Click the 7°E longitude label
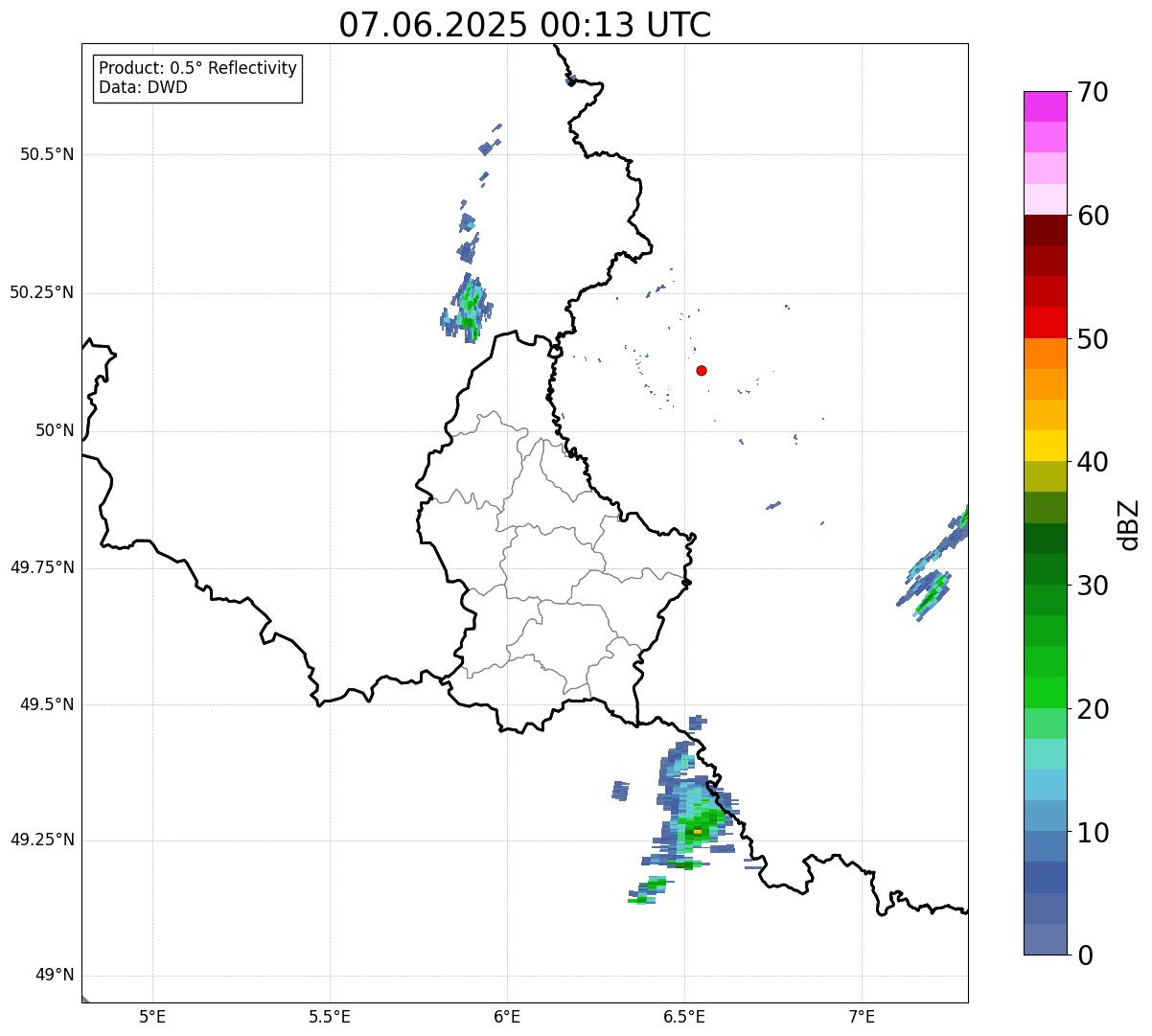 (862, 1016)
